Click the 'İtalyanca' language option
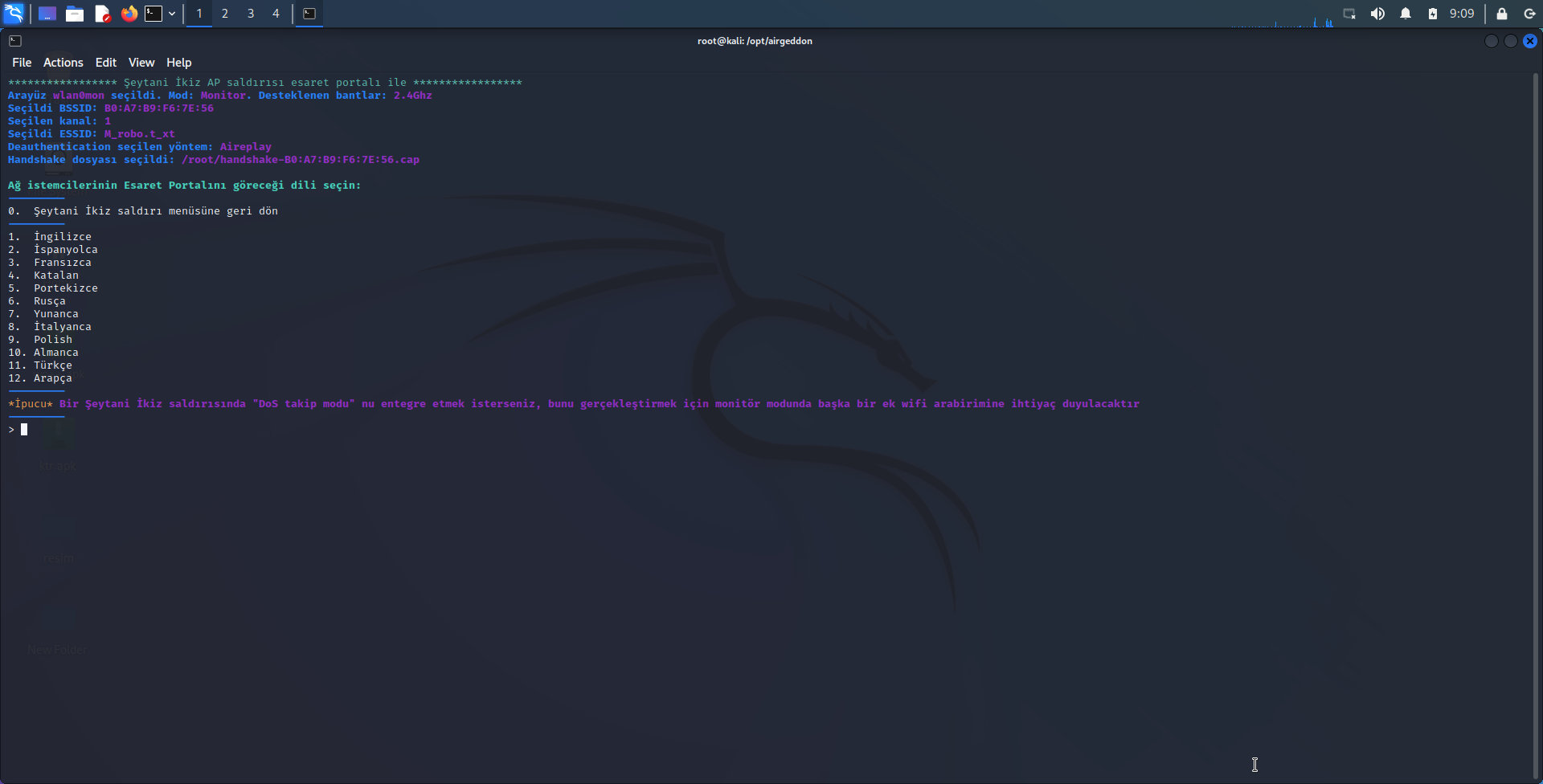 coord(63,327)
